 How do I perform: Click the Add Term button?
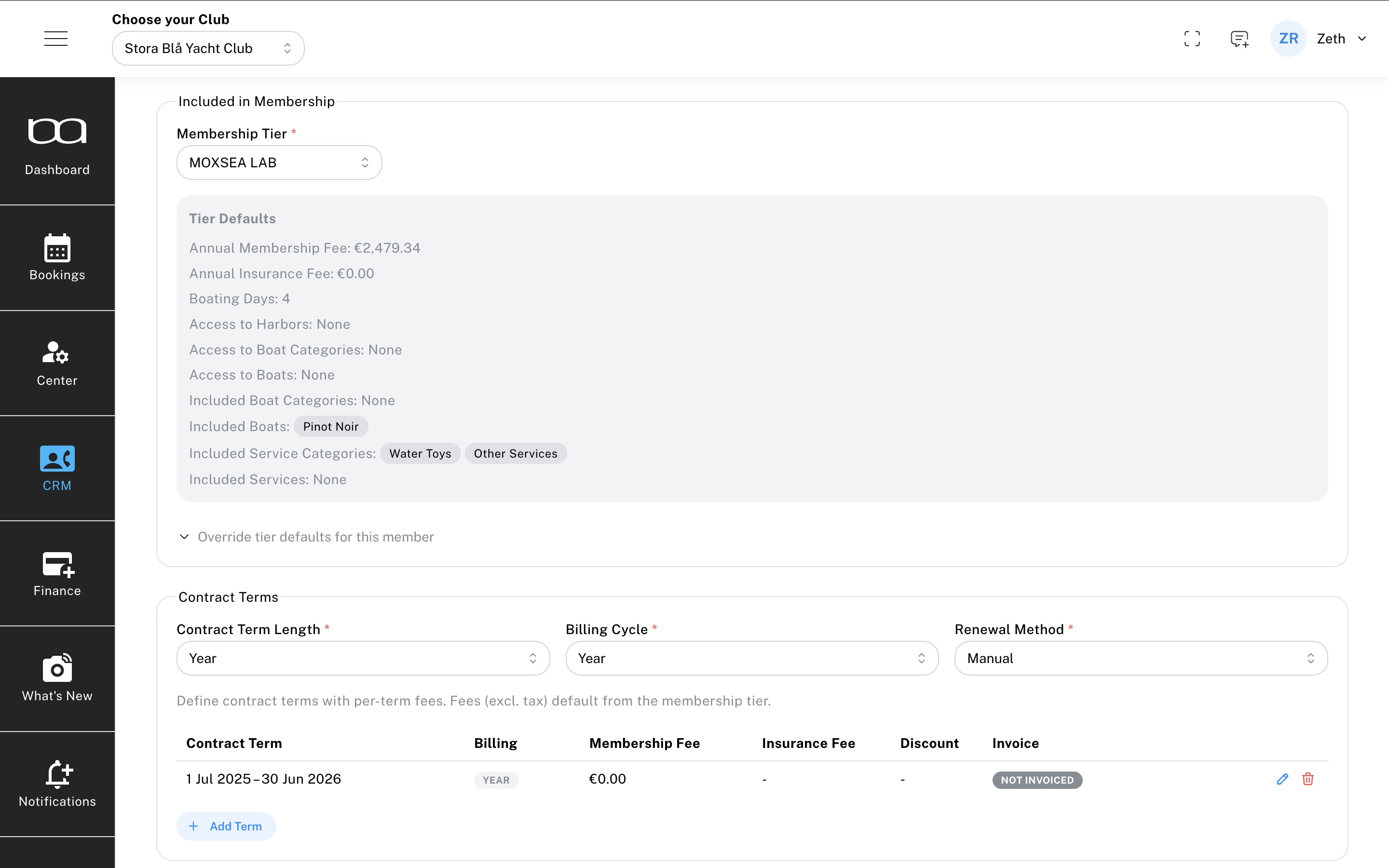pos(226,826)
